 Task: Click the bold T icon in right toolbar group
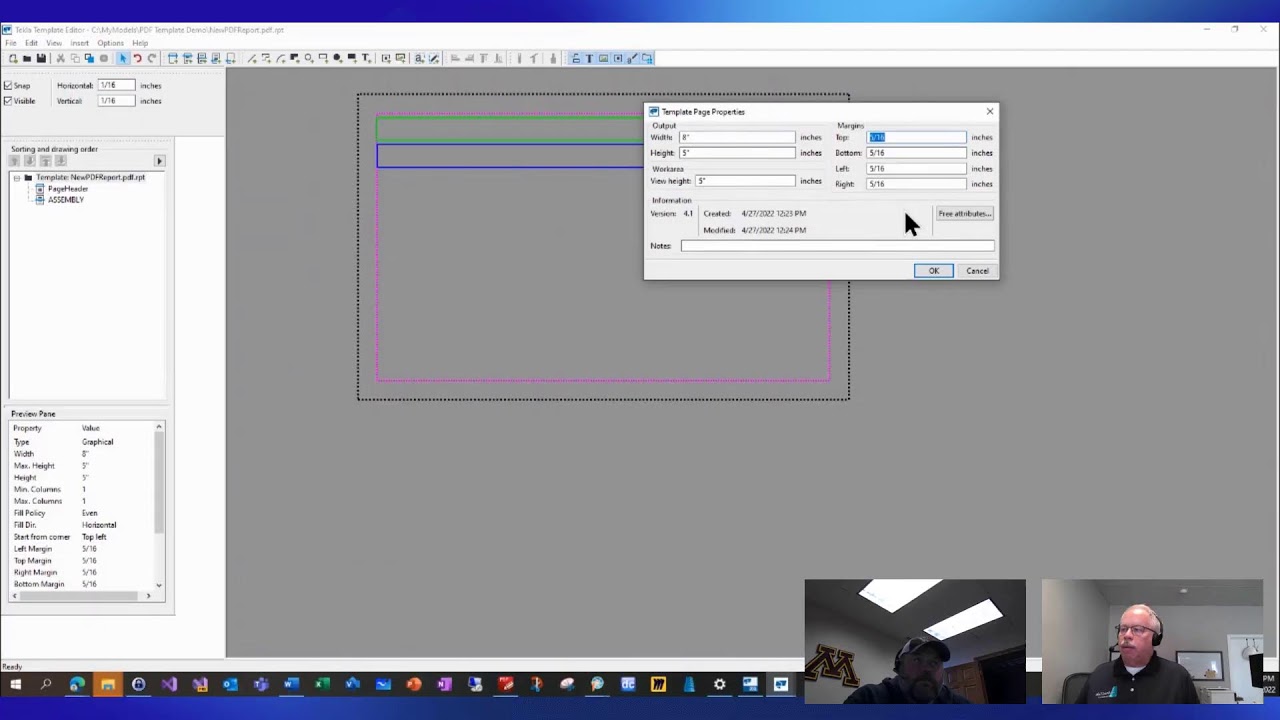587,58
